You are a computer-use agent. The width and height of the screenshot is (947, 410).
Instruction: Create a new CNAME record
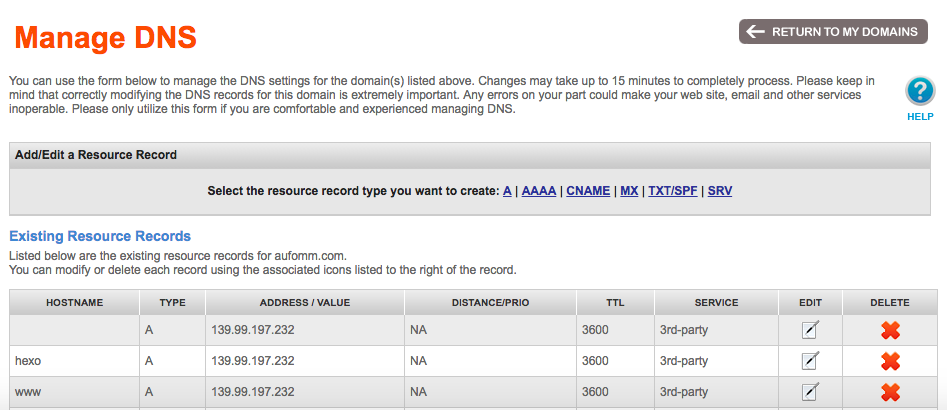click(x=588, y=190)
